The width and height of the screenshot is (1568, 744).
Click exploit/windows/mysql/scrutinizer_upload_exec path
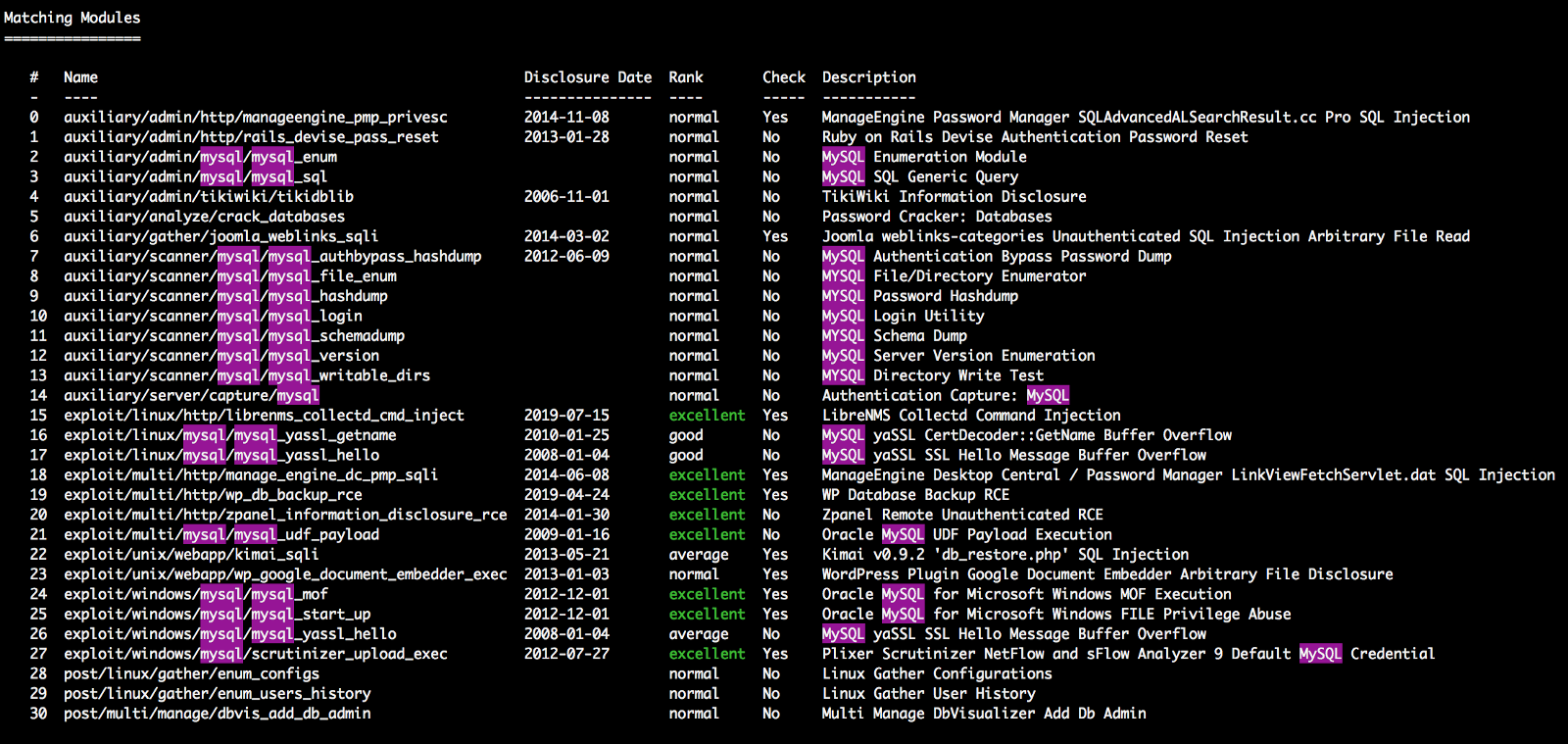click(256, 654)
